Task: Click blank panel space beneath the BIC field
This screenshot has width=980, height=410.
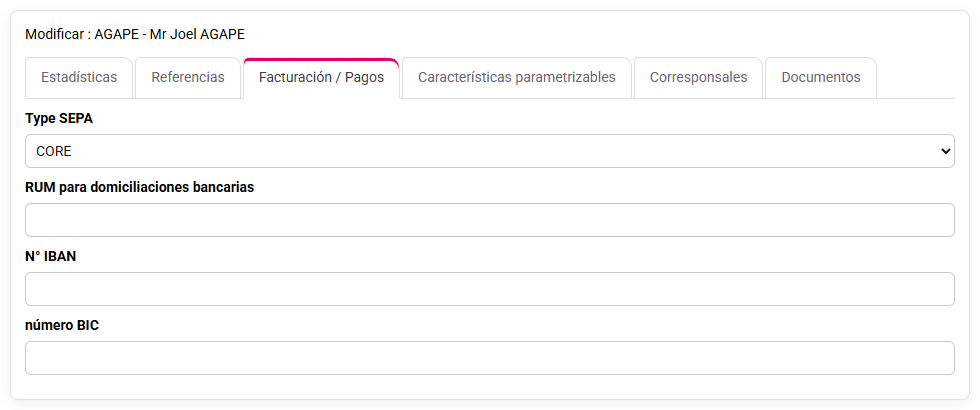Action: point(489,386)
